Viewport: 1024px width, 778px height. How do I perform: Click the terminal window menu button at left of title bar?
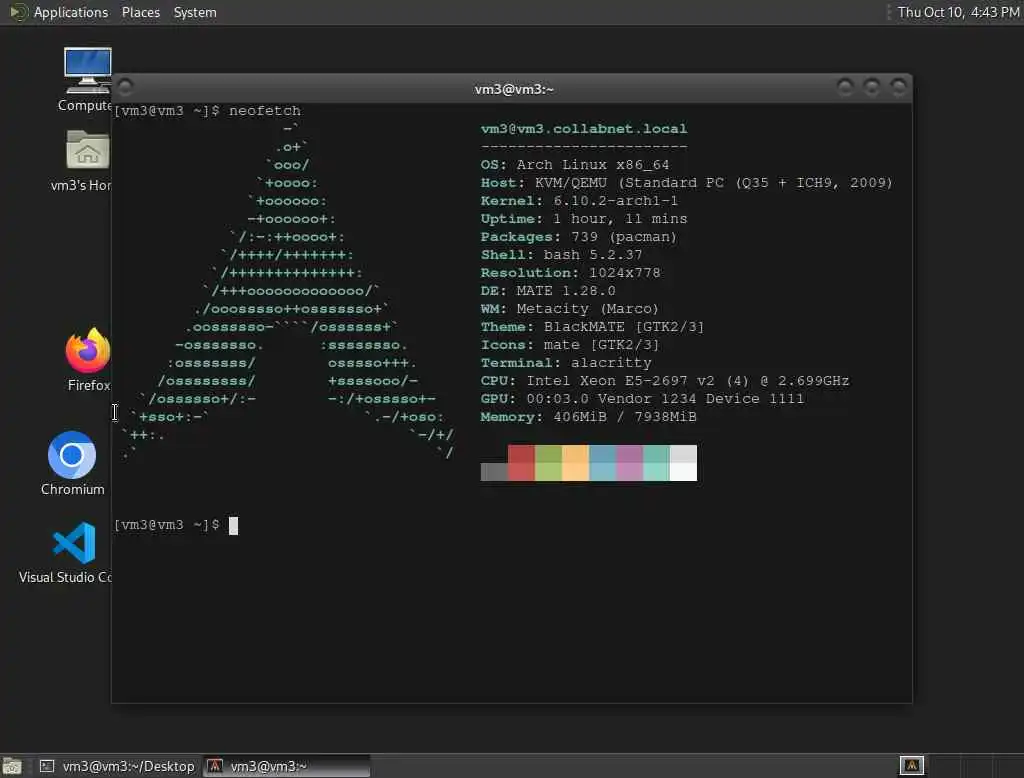coord(126,87)
